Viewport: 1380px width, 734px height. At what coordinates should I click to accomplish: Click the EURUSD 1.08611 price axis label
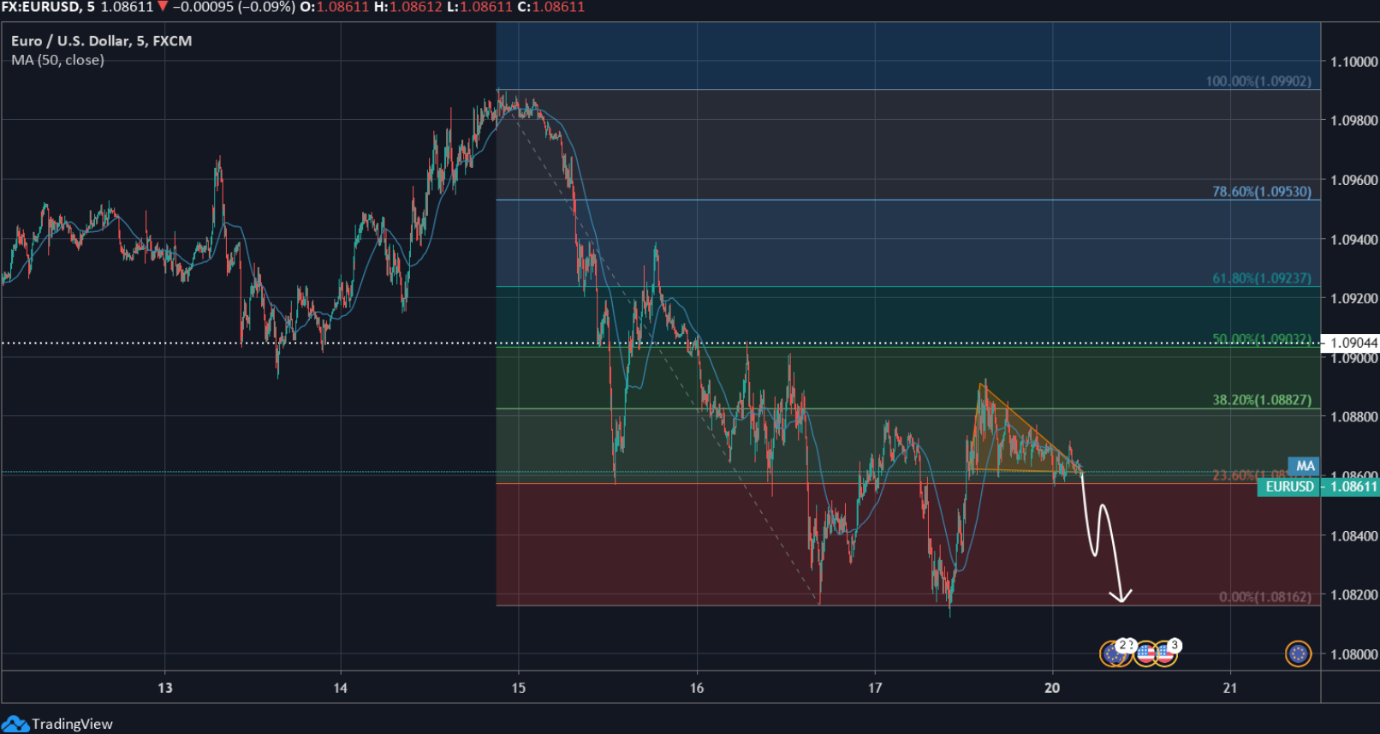pyautogui.click(x=1320, y=486)
